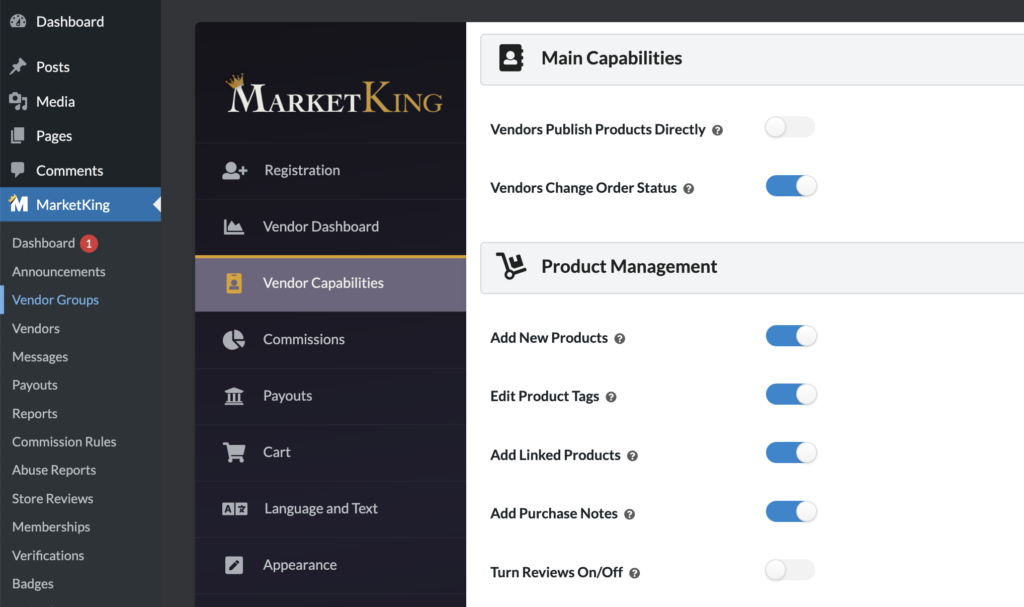Open Language and Text settings tab
The width and height of the screenshot is (1024, 607).
[330, 508]
